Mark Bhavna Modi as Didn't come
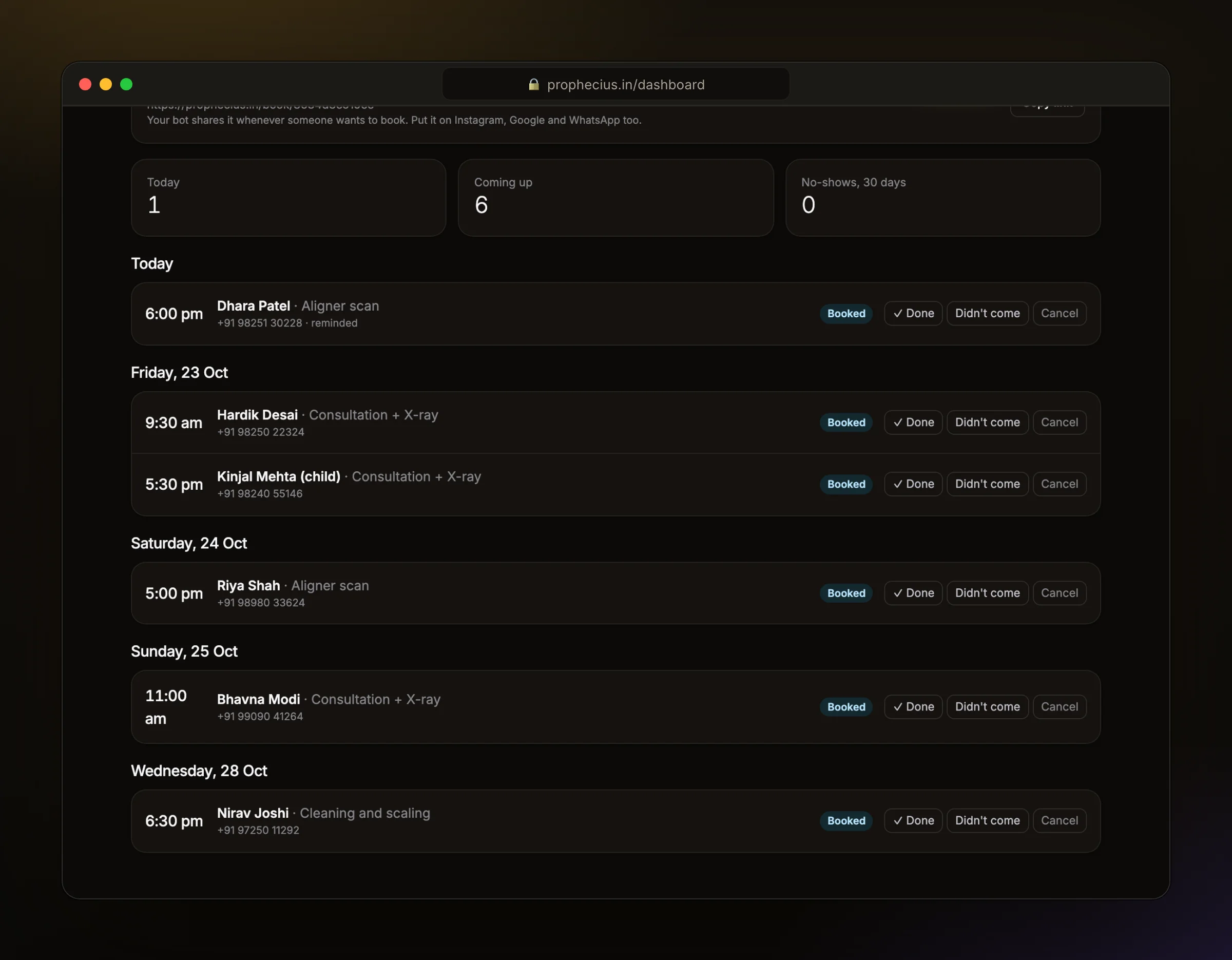 [987, 707]
